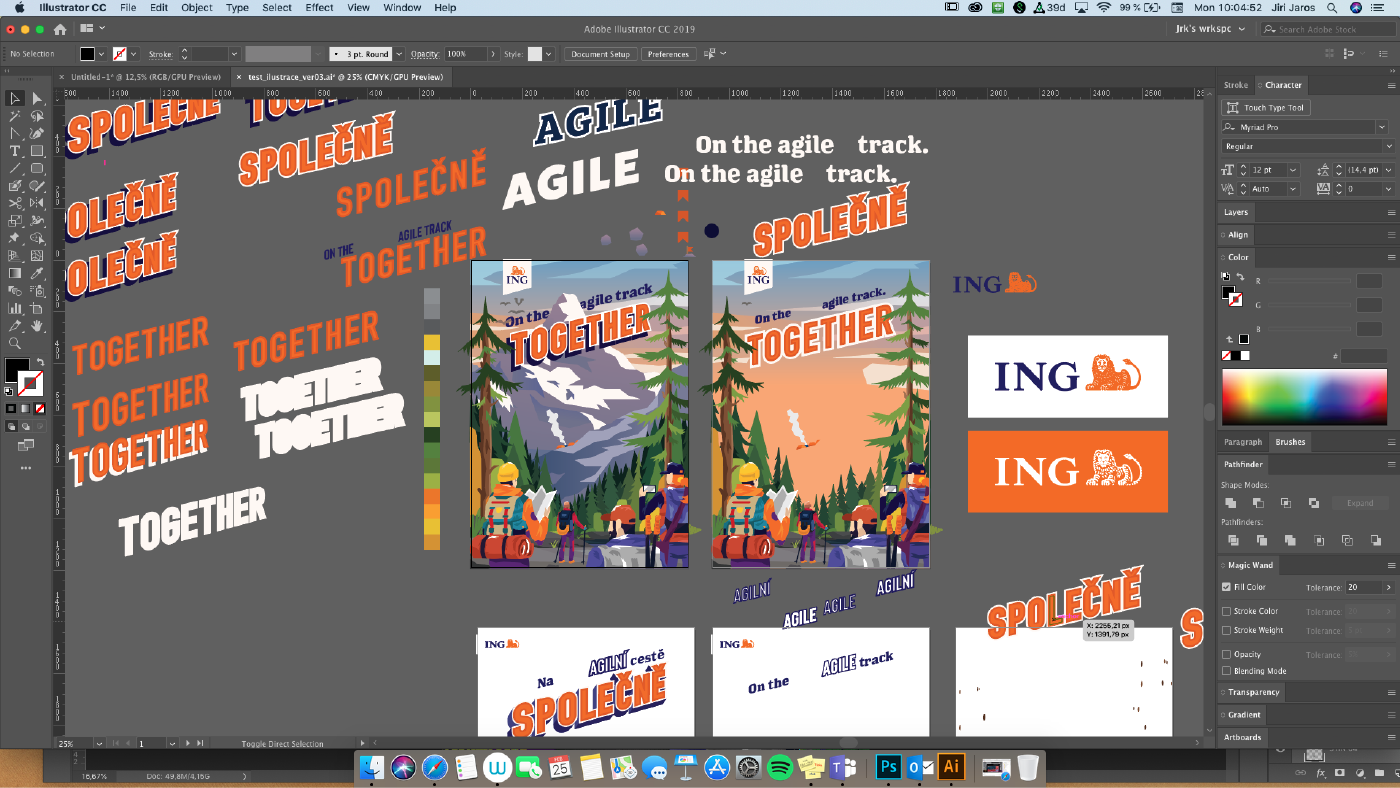The image size is (1400, 788).
Task: Open the leading (14,4 pt) dropdown
Action: [x=1387, y=170]
